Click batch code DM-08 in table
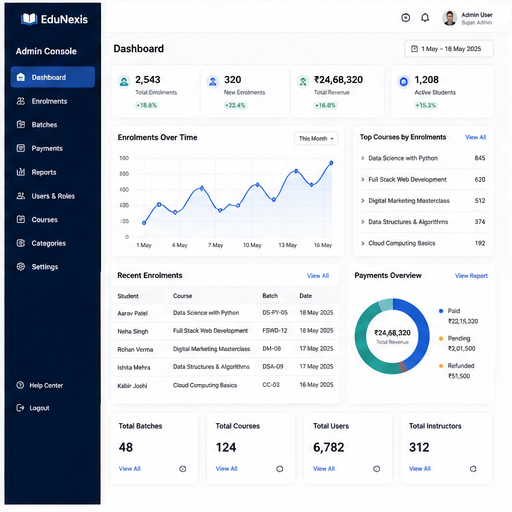The height and width of the screenshot is (512, 512). click(272, 349)
